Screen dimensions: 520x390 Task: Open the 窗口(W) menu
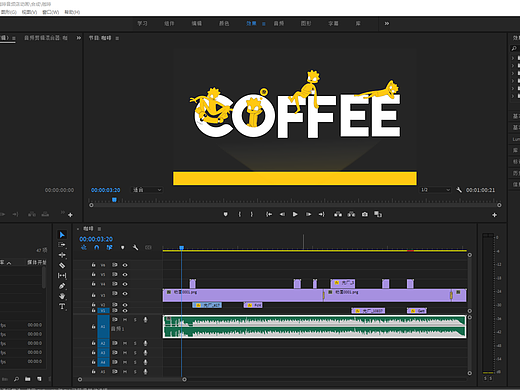[x=51, y=12]
